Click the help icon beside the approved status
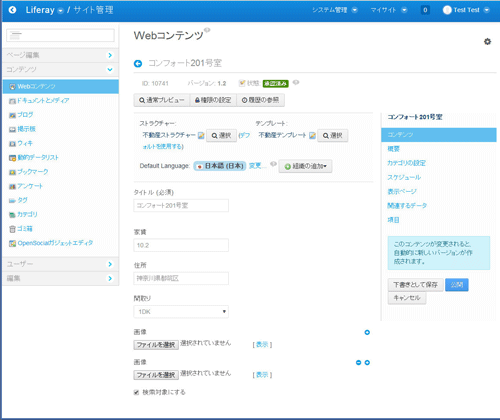This screenshot has width=500, height=420. [296, 82]
